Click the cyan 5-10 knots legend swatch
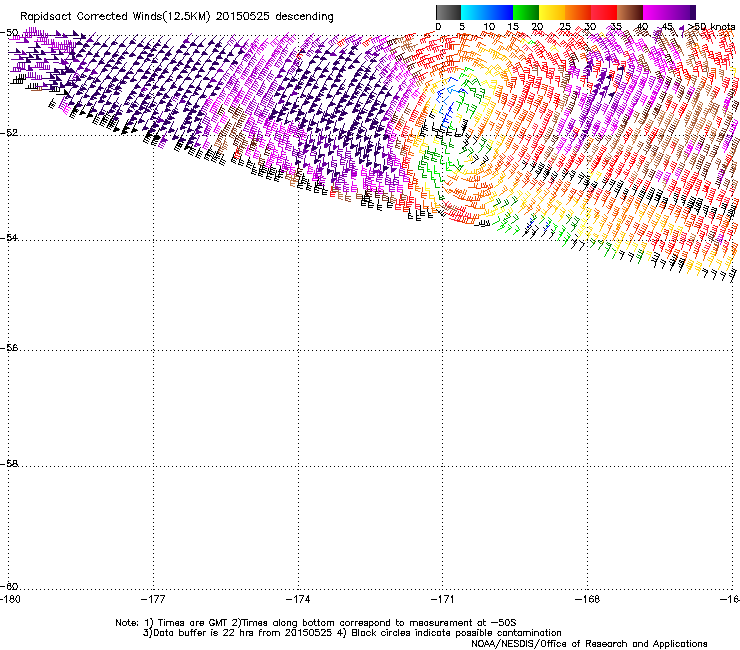Viewport: 740px width, 650px height. (x=474, y=12)
